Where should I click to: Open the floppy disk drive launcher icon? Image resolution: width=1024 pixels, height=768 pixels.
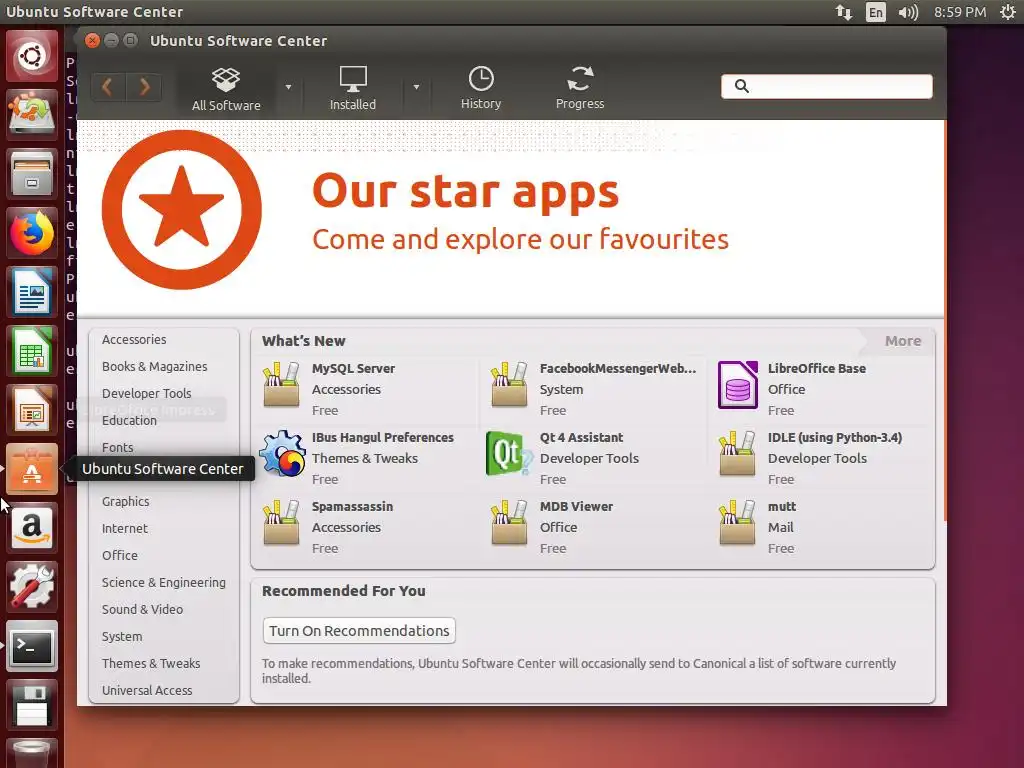coord(32,705)
